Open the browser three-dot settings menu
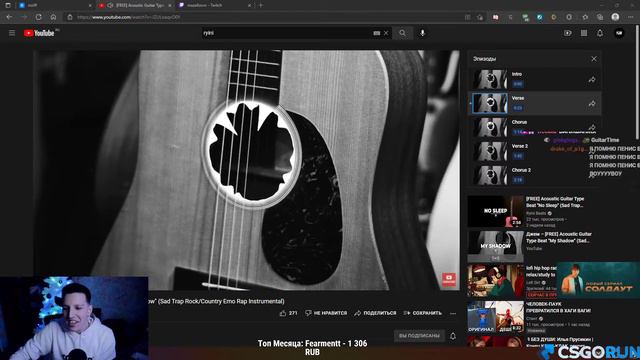 630,17
